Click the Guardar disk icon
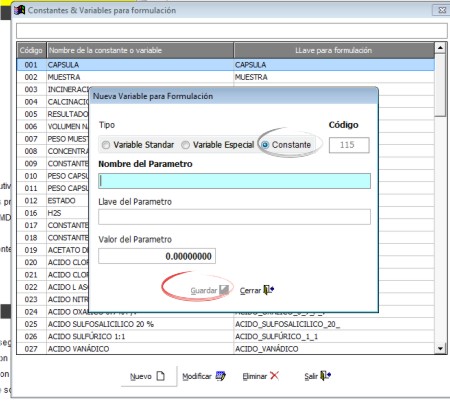Viewport: 450px width, 402px height. (x=224, y=290)
